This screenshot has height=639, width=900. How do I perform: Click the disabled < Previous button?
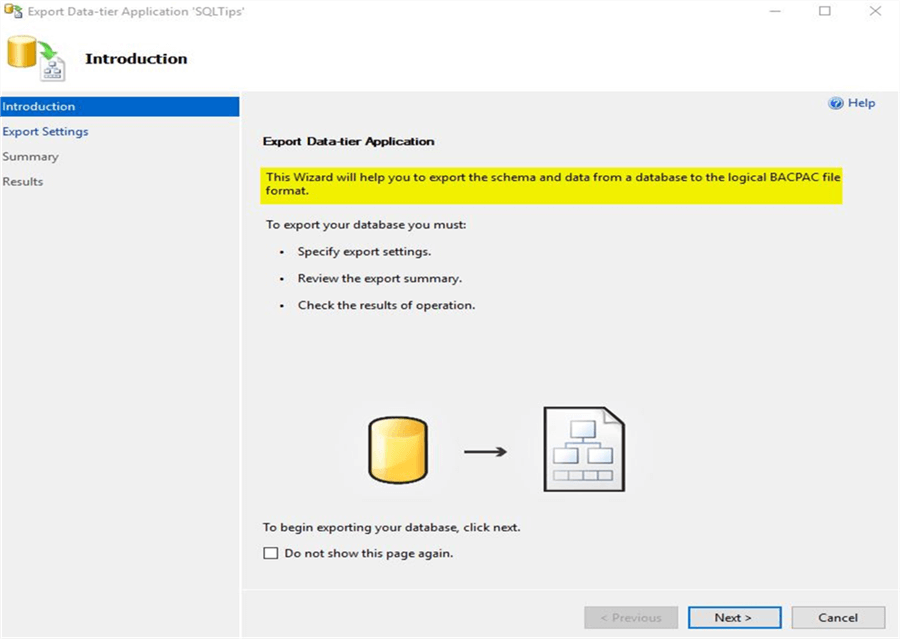pos(631,618)
